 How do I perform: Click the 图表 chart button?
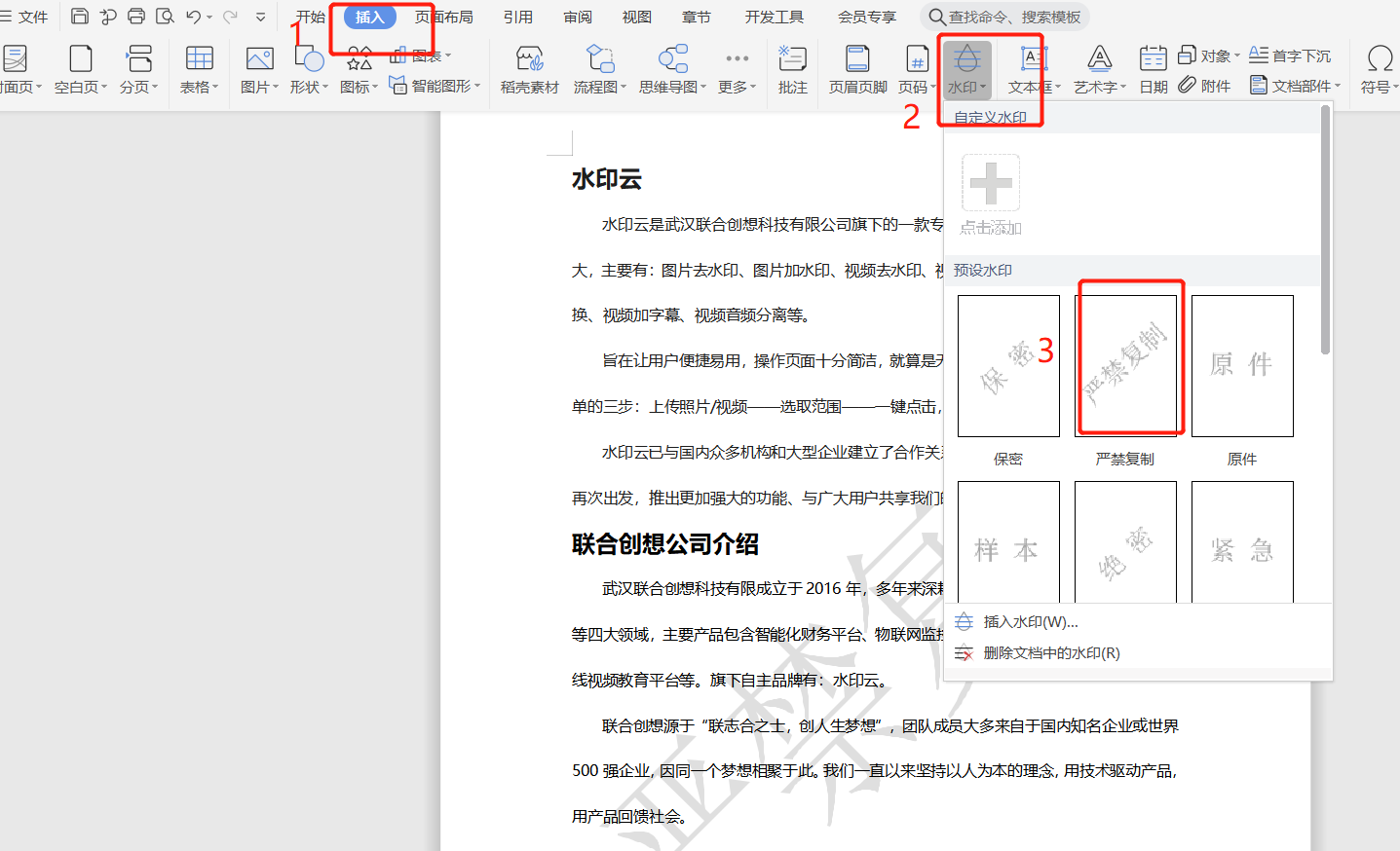[x=421, y=55]
